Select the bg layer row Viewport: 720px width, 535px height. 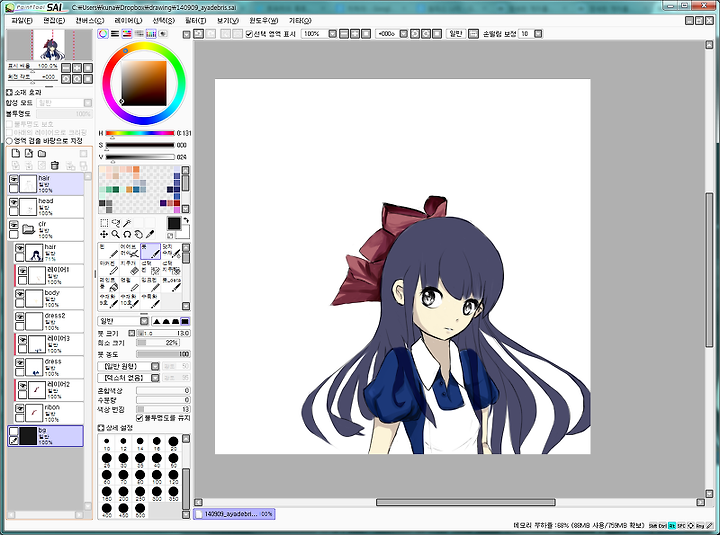click(x=45, y=436)
